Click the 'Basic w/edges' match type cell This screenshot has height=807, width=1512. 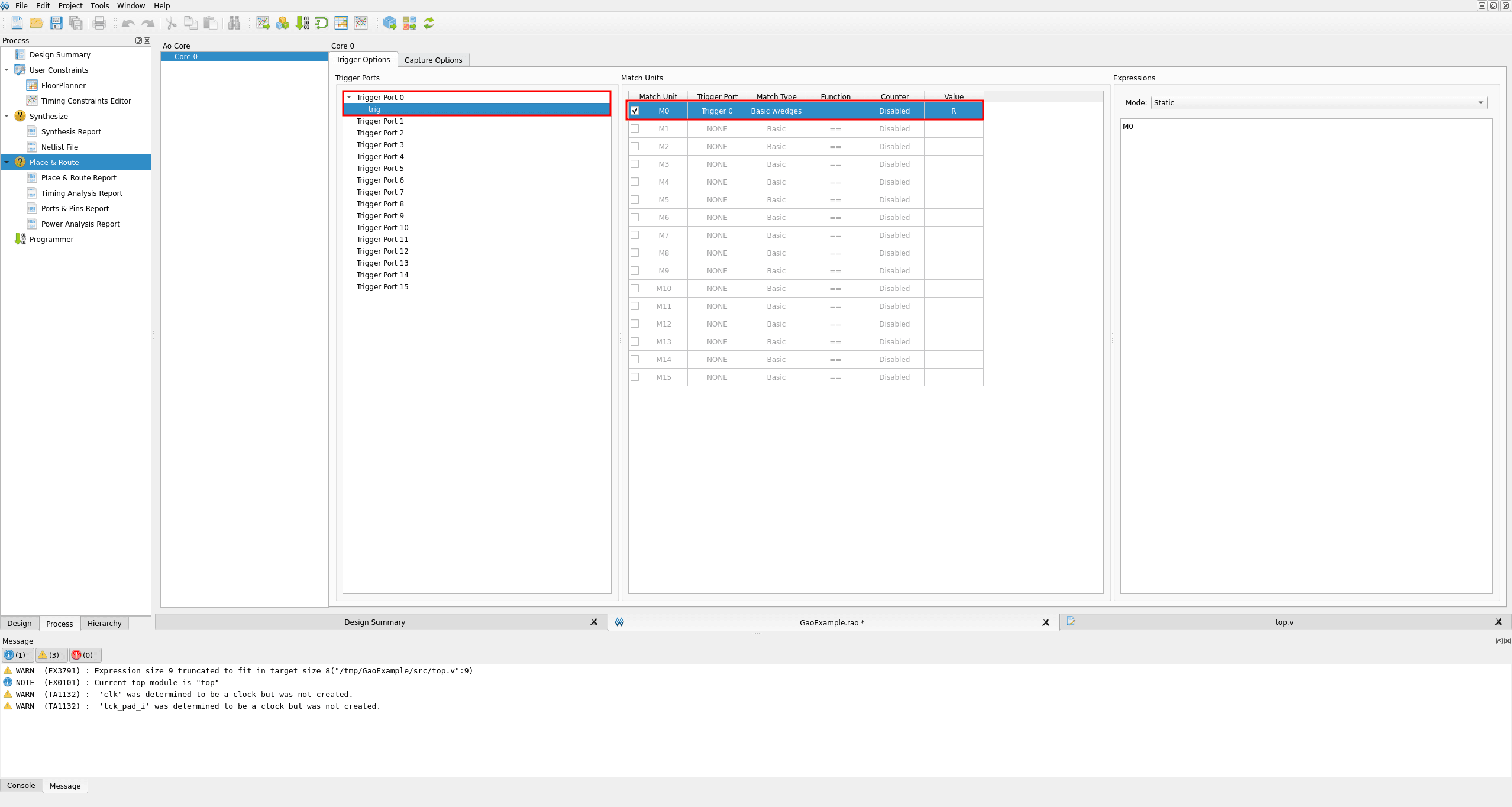[776, 111]
